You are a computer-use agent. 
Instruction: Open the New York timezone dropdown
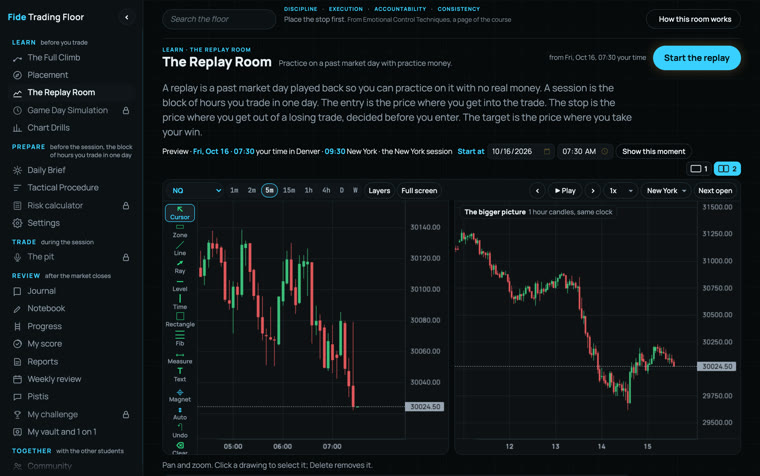pos(666,191)
